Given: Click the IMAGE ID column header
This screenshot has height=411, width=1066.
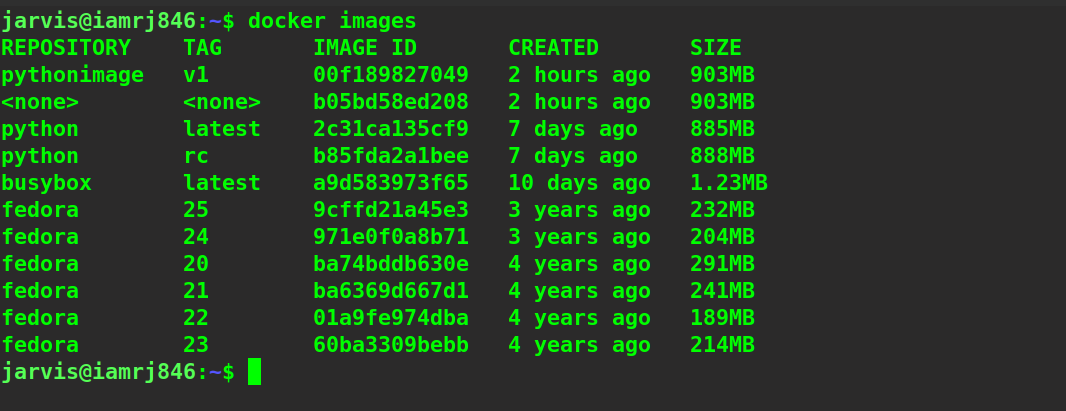Looking at the screenshot, I should [x=365, y=48].
